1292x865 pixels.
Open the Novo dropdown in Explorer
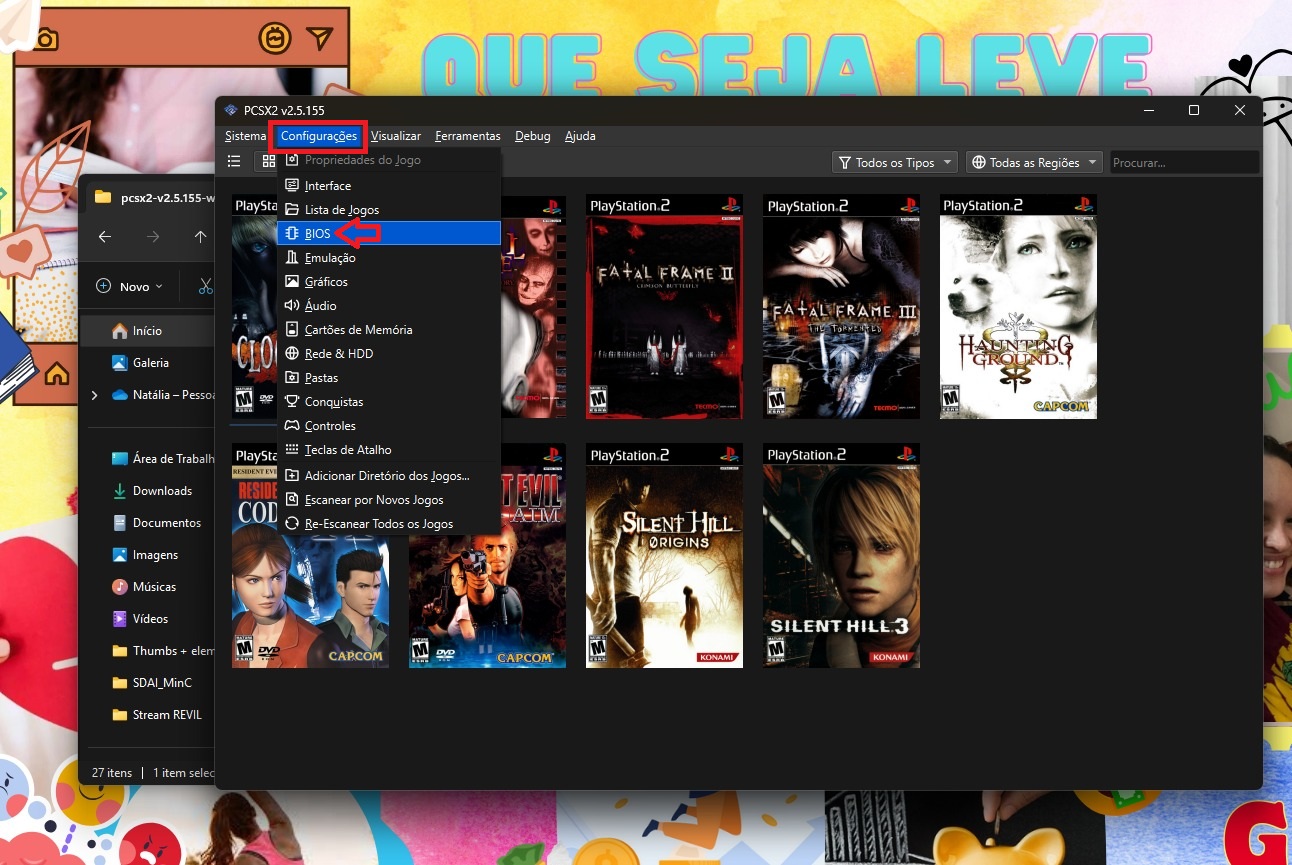coord(130,287)
